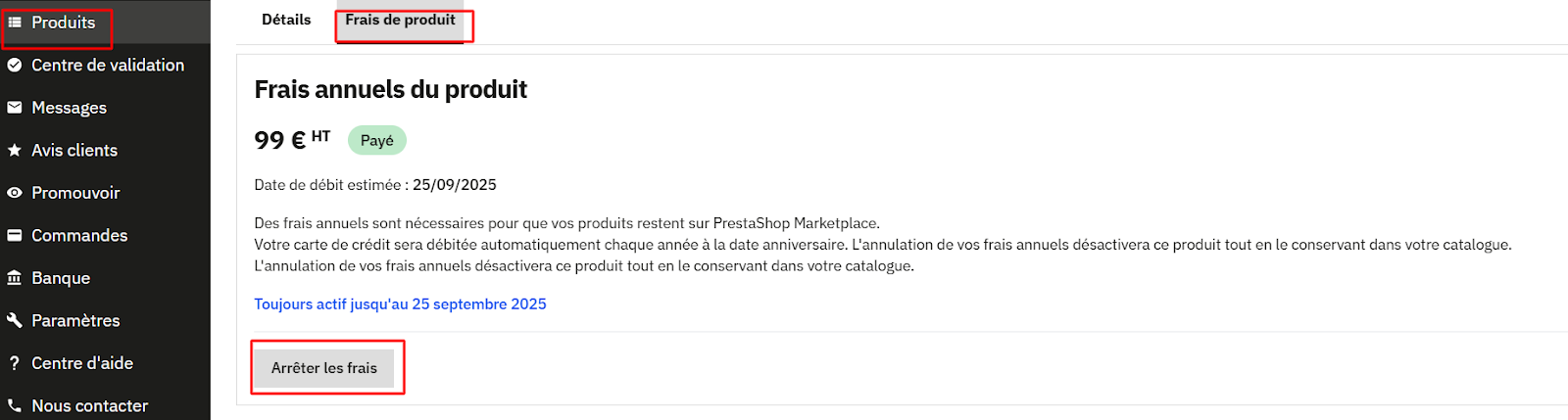Click the estimated debit date 25/09/2025
The height and width of the screenshot is (420, 1568).
click(455, 185)
